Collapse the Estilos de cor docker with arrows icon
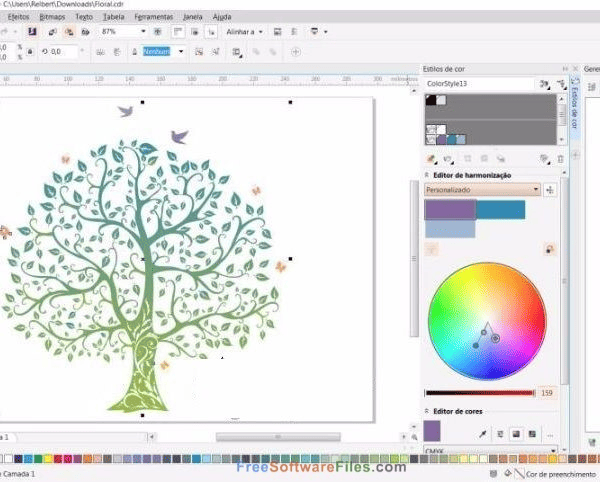This screenshot has width=600, height=482. 565,69
